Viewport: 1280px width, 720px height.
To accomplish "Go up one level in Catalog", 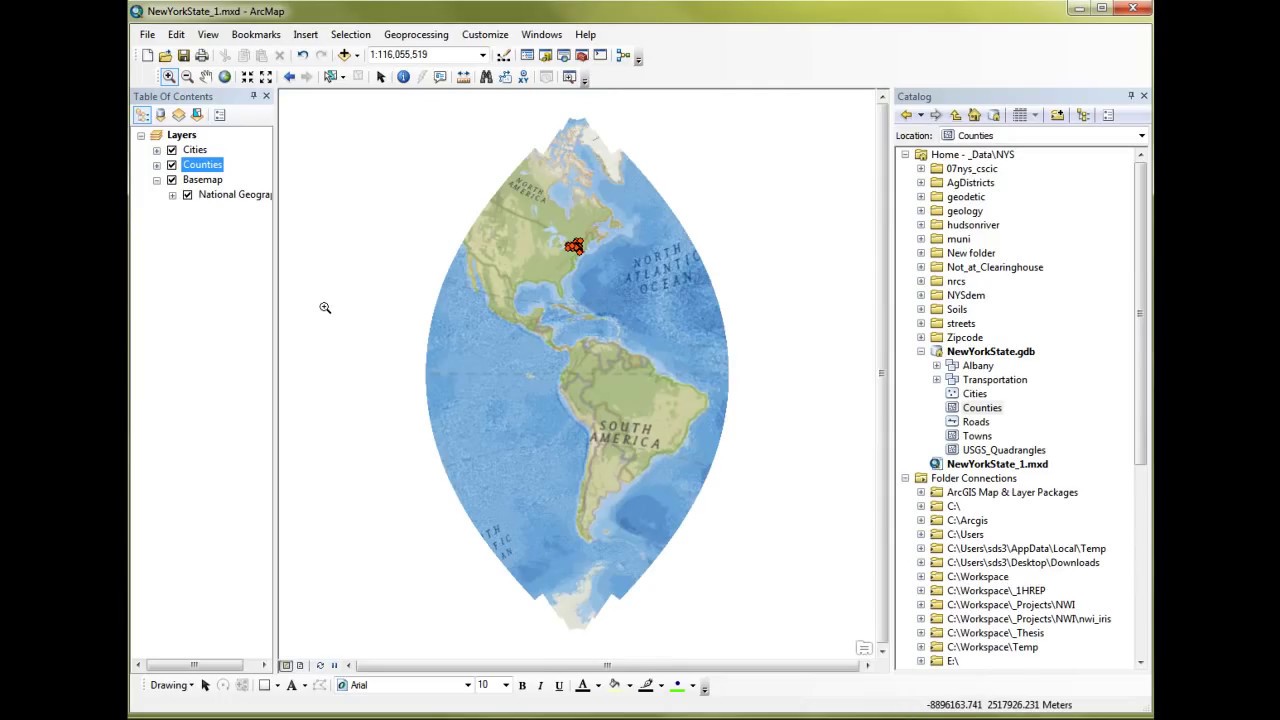I will click(955, 115).
